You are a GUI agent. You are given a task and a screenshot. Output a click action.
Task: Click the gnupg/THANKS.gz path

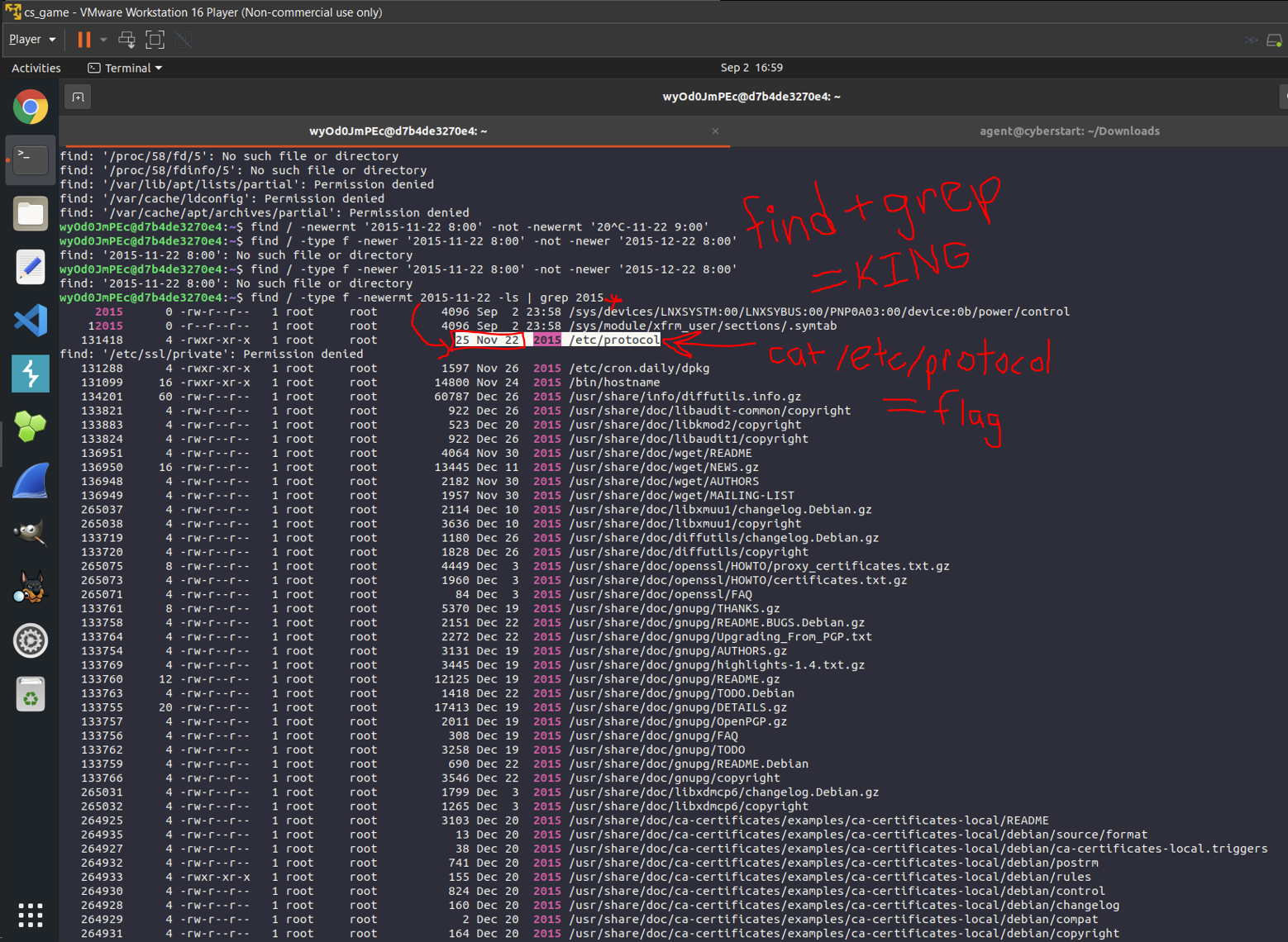click(675, 608)
